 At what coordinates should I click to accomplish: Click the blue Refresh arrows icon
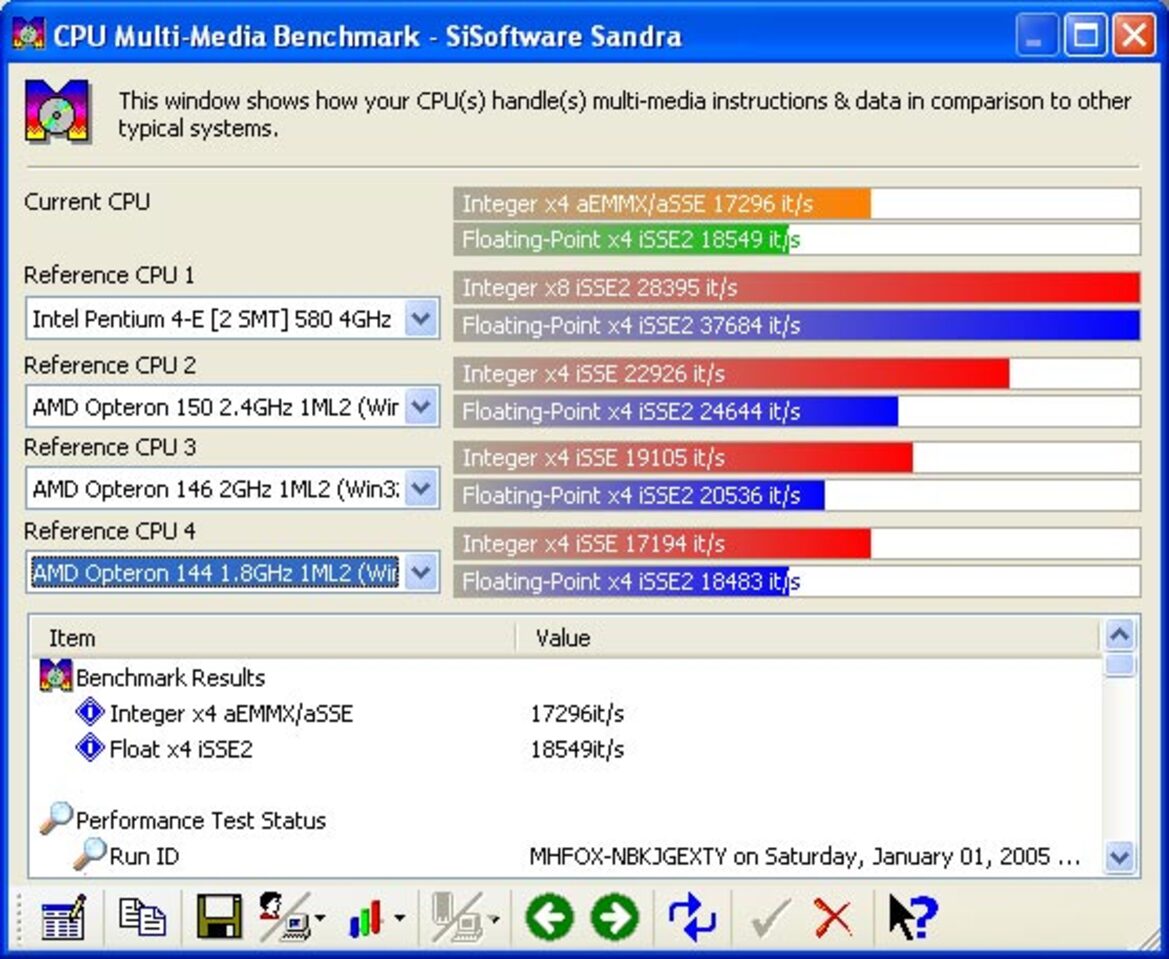(692, 916)
